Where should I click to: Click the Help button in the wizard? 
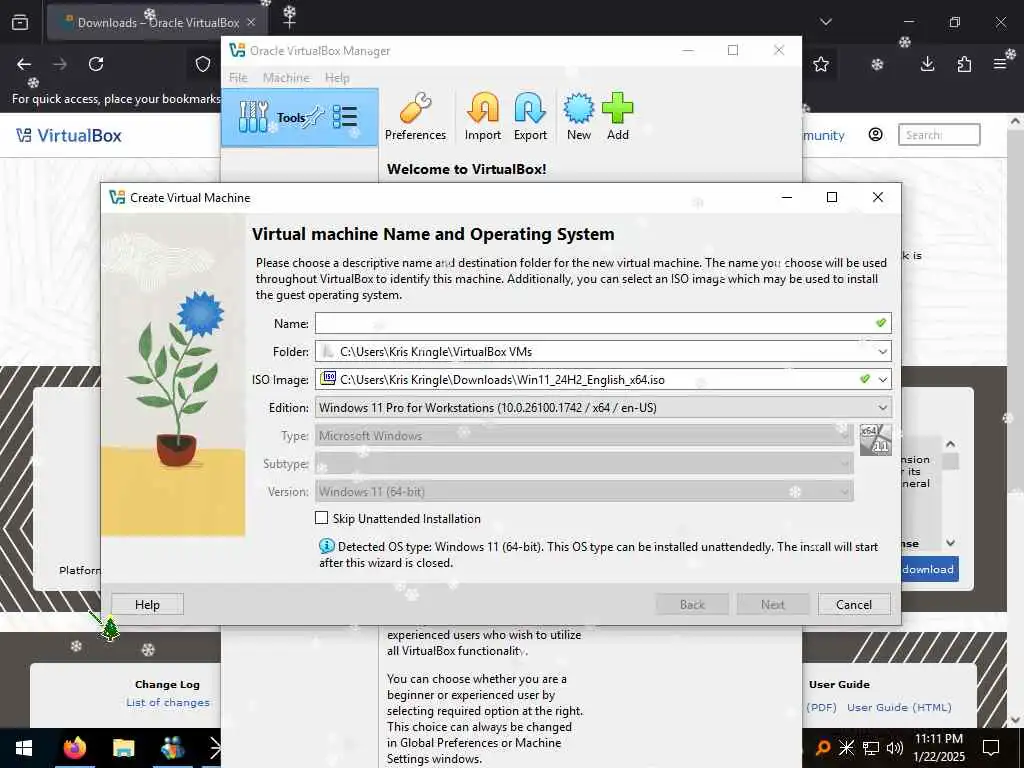tap(147, 605)
